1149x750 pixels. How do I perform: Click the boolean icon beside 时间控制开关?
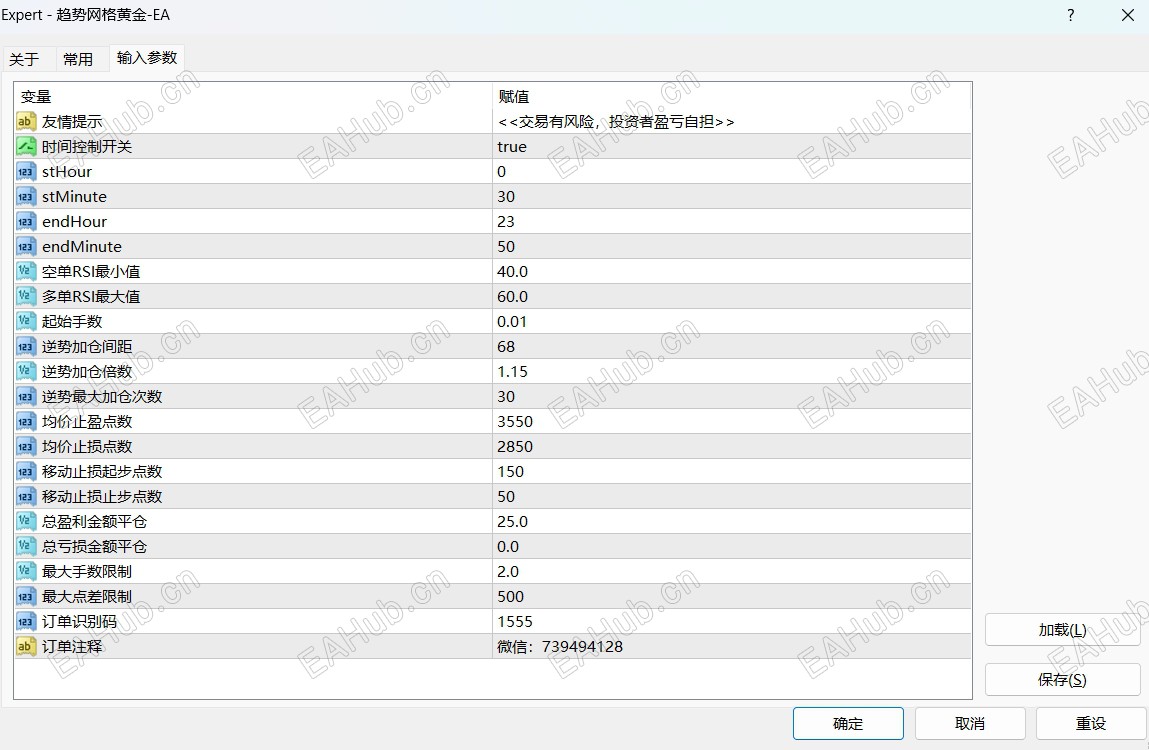coord(26,147)
